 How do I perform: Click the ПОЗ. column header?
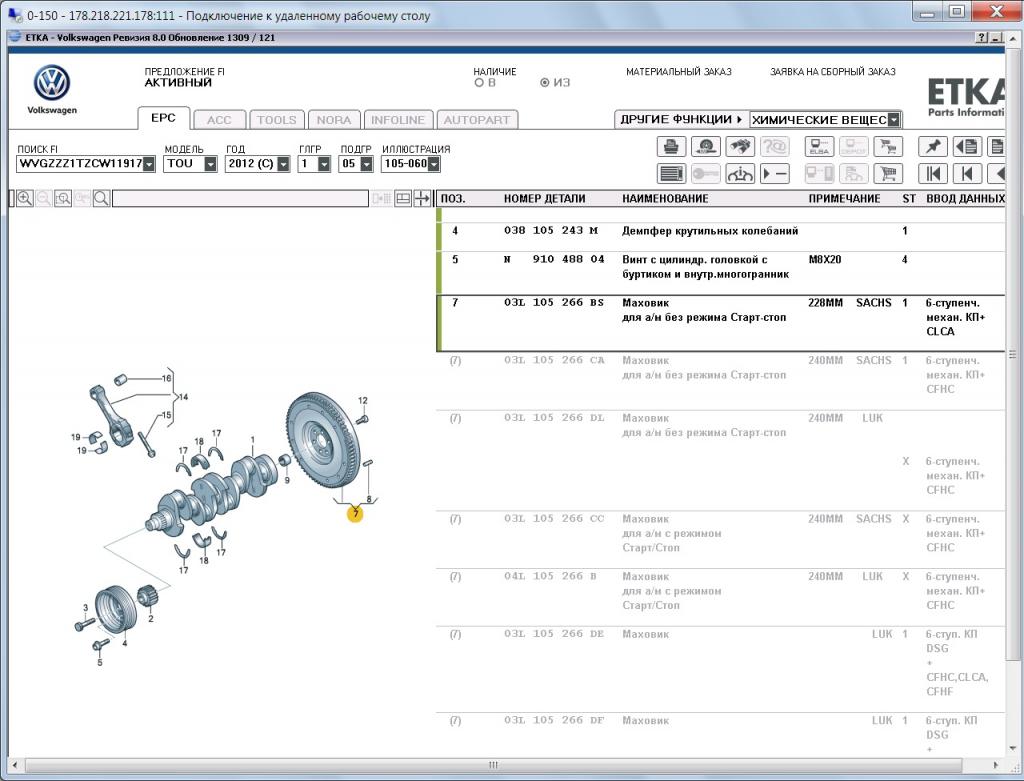[453, 199]
